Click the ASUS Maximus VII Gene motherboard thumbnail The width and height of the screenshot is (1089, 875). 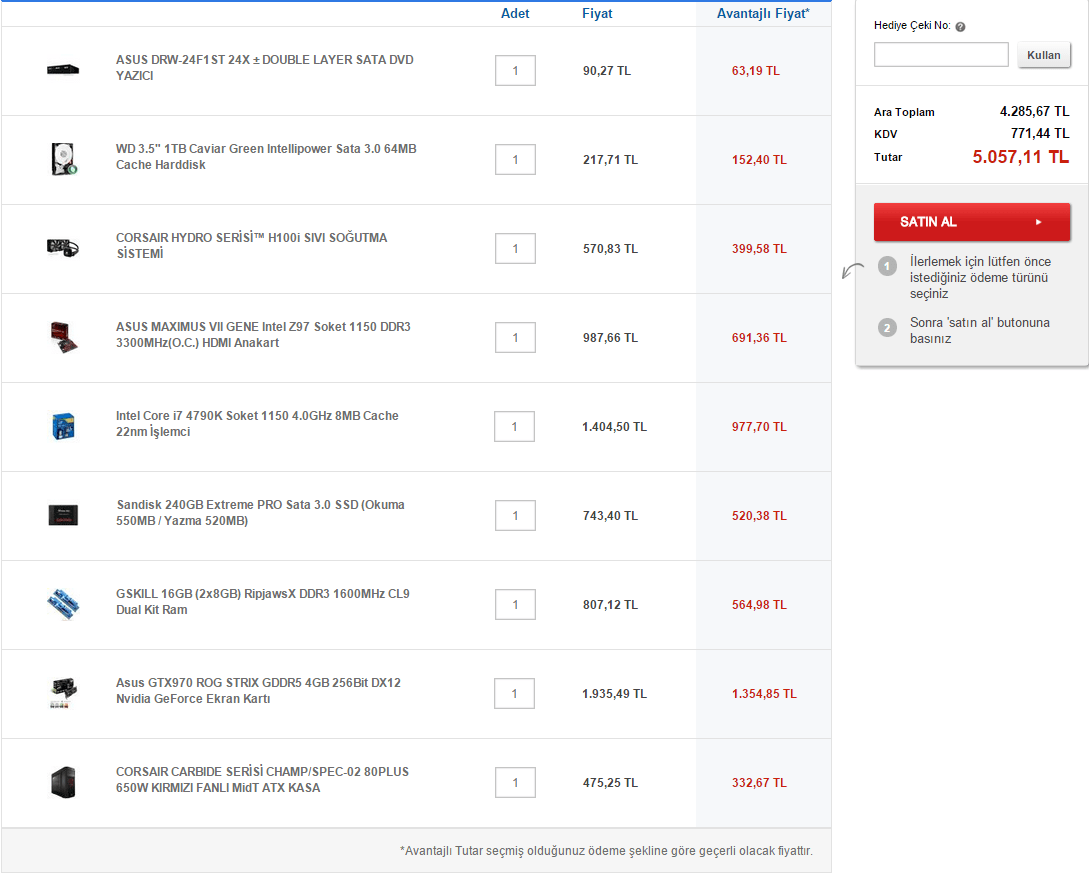(x=63, y=337)
